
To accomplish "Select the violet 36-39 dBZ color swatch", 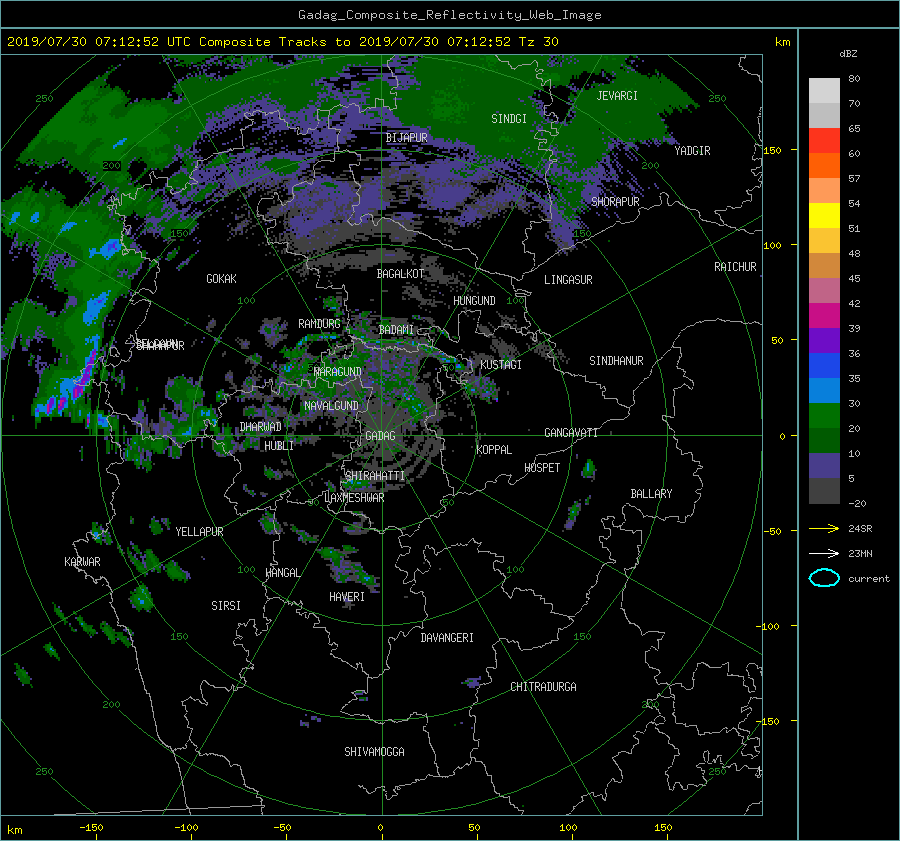I will click(824, 340).
